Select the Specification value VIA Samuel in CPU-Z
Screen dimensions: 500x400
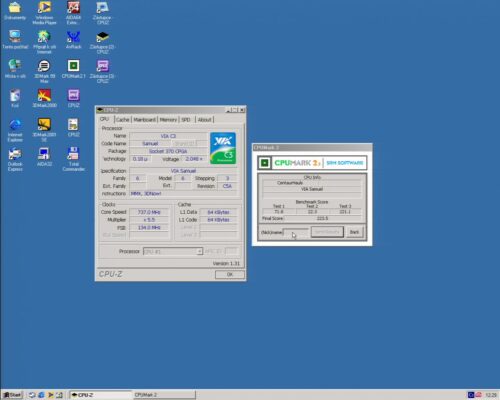(x=183, y=171)
